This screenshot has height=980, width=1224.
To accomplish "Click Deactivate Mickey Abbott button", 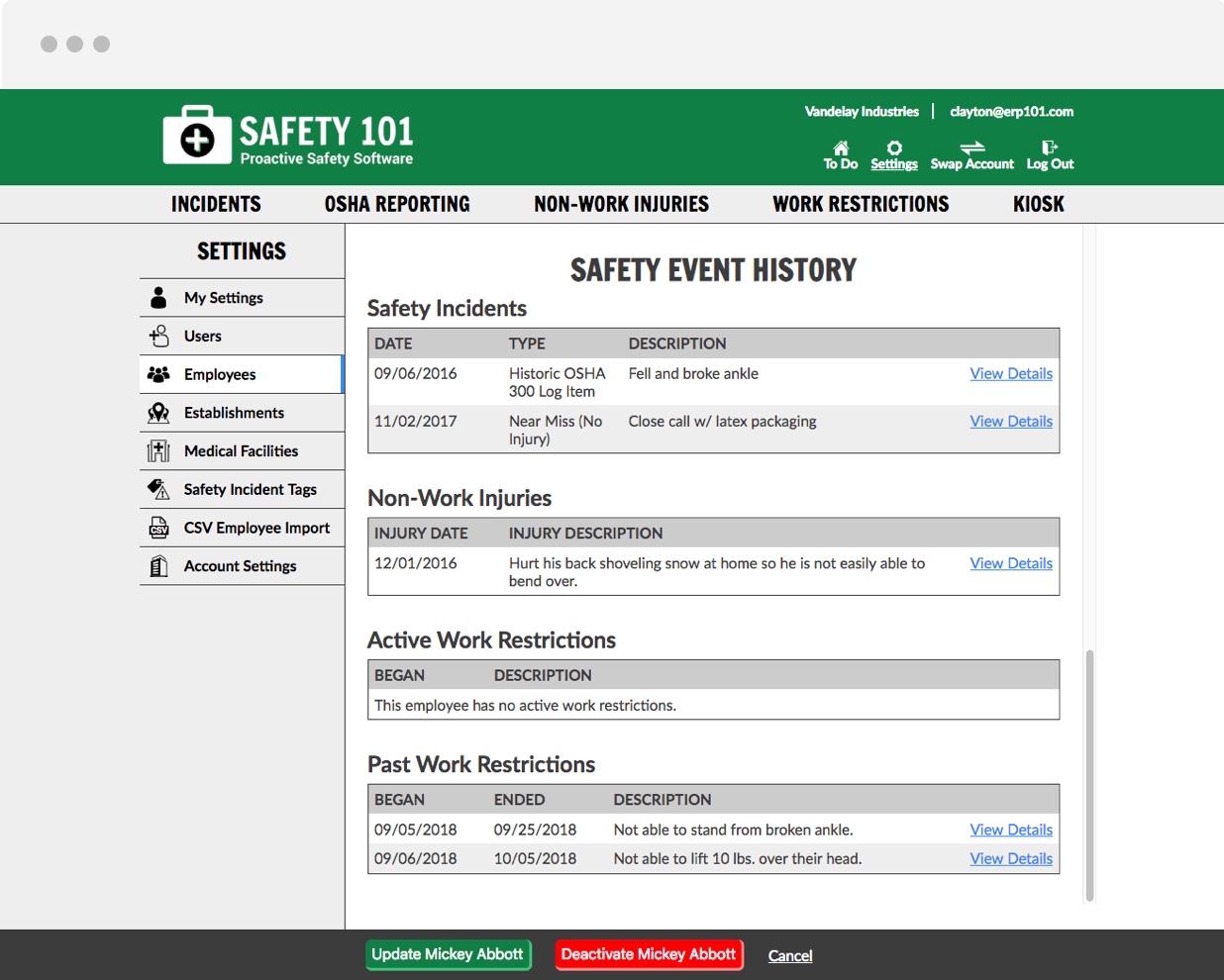I will coord(649,954).
